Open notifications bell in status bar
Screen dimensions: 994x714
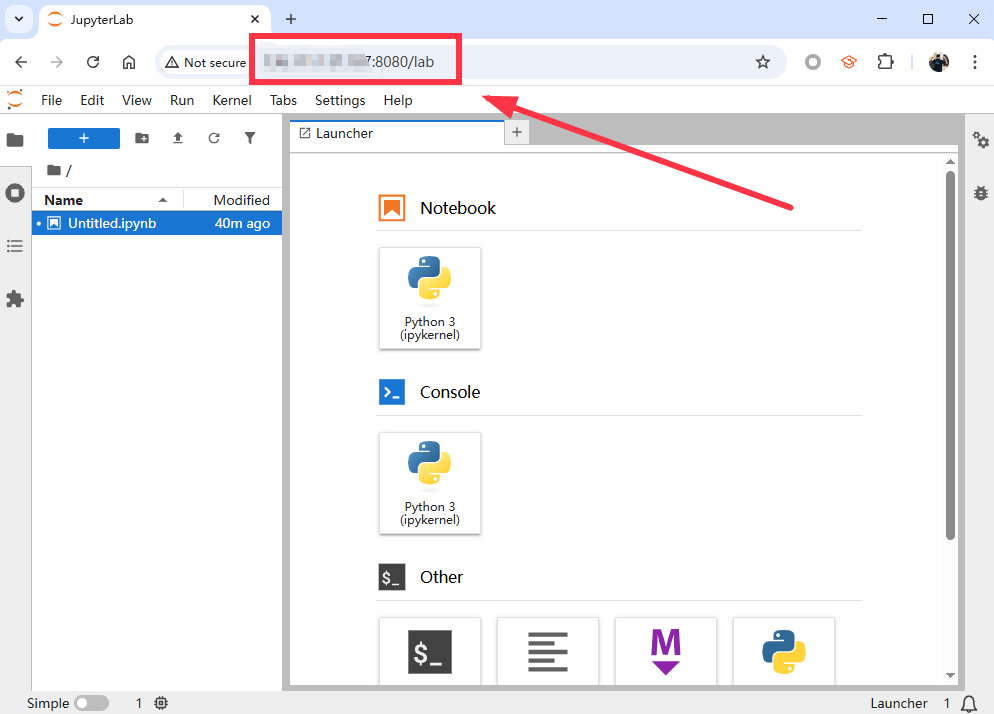[x=969, y=703]
